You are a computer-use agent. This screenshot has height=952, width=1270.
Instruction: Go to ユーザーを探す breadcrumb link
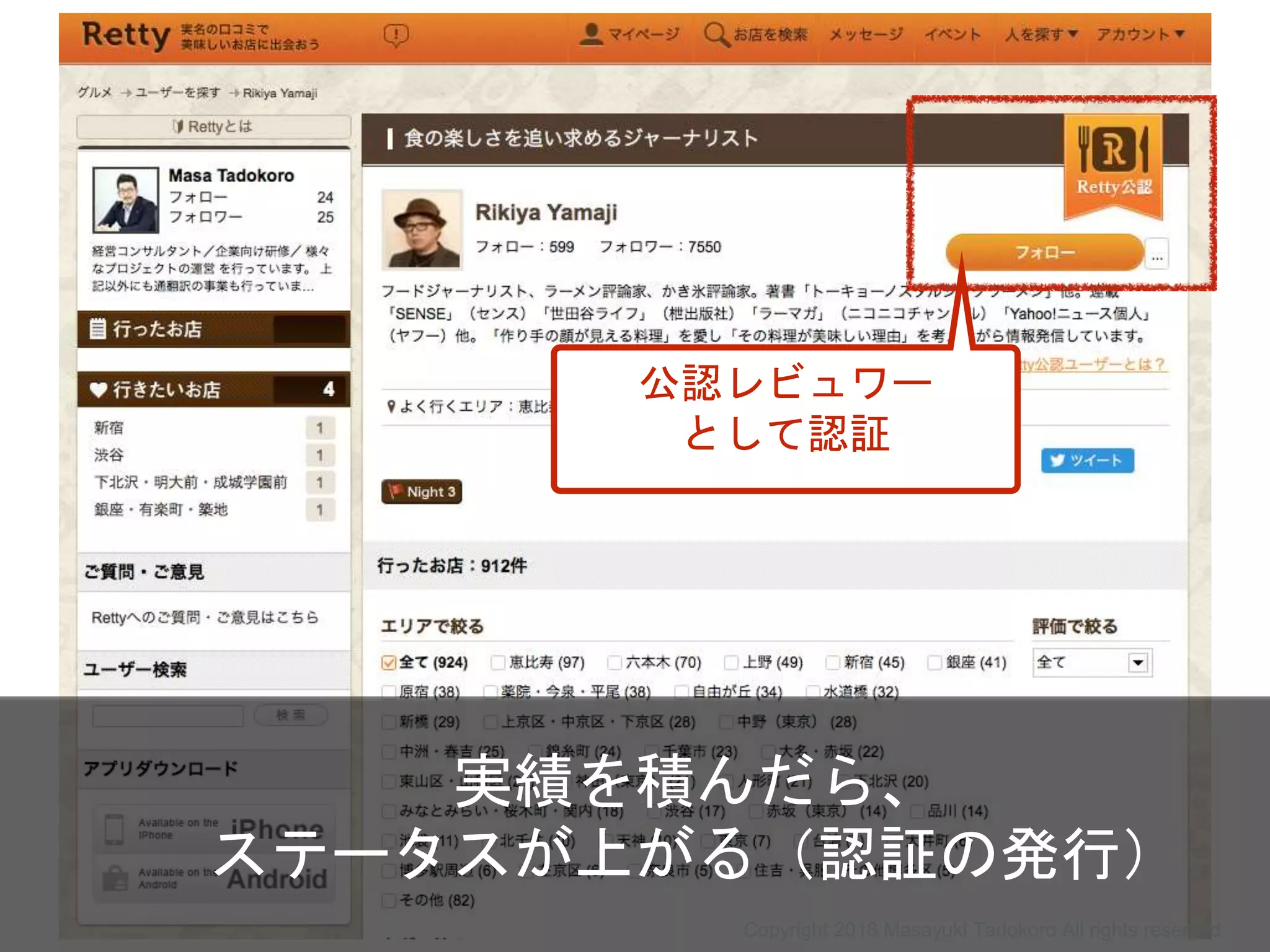point(177,92)
